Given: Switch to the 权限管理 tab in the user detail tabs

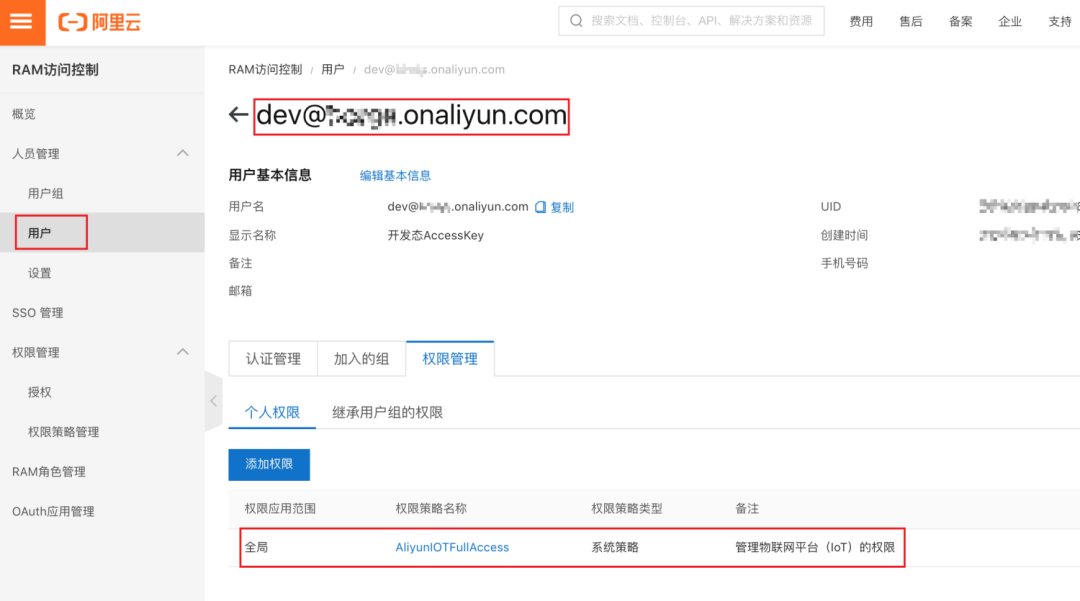Looking at the screenshot, I should coord(450,359).
